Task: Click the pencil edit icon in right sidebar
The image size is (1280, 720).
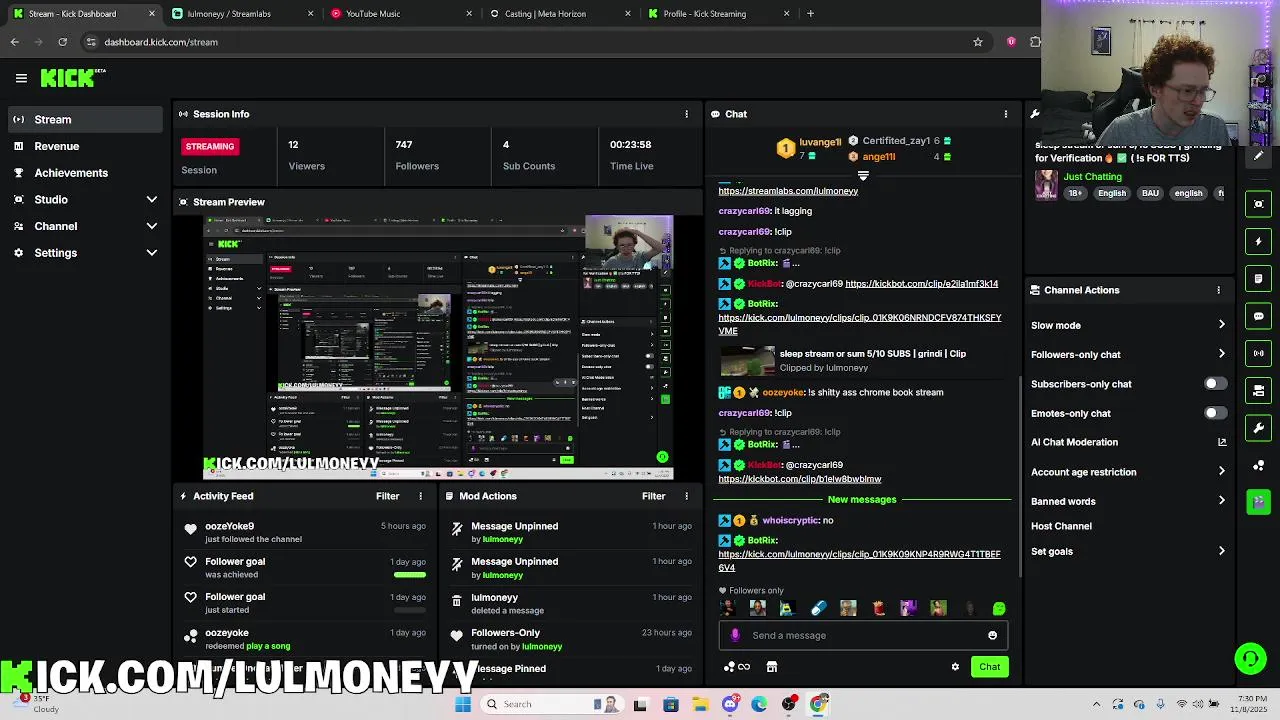Action: [x=1259, y=157]
